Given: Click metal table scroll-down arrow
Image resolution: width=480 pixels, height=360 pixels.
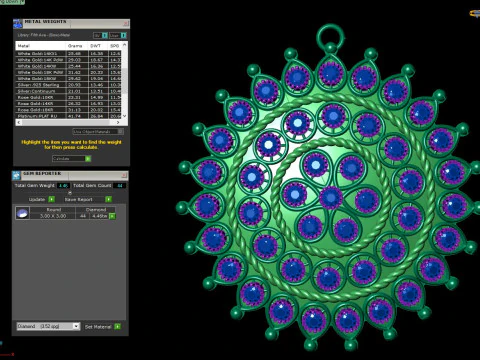Looking at the screenshot, I should point(124,116).
